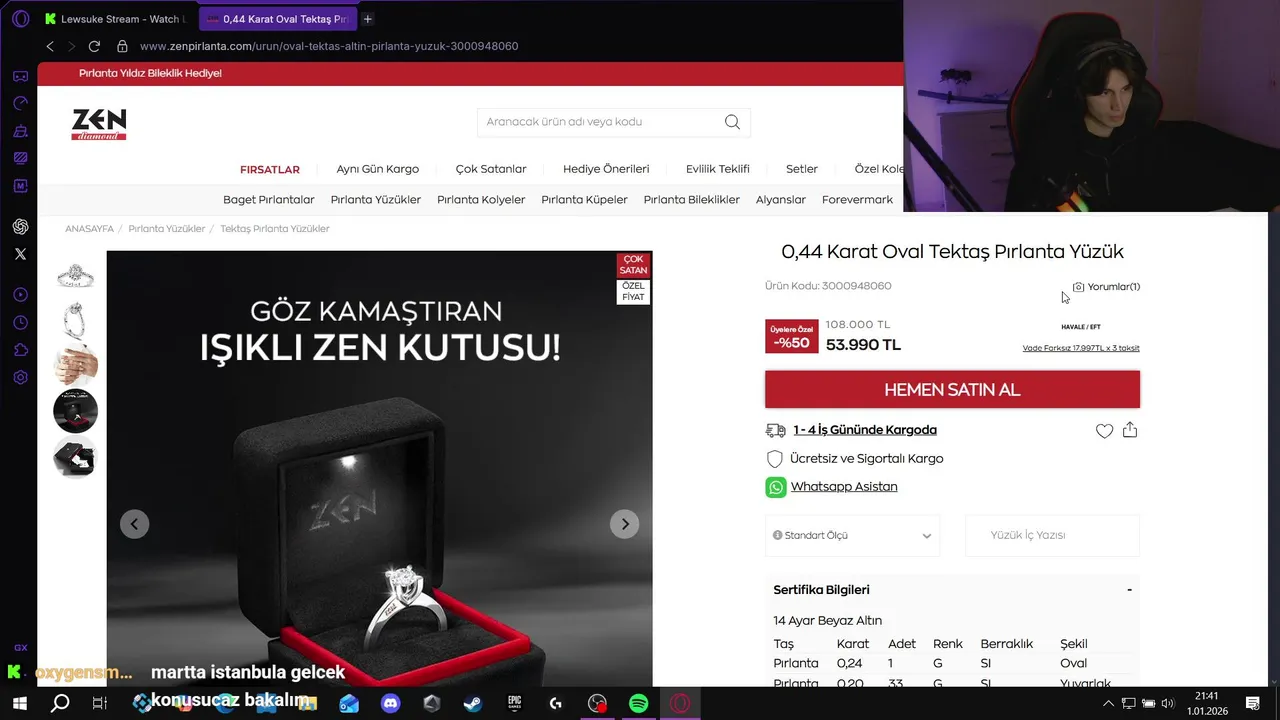Open Evlilik Teklifi menu
This screenshot has height=720, width=1280.
click(718, 169)
